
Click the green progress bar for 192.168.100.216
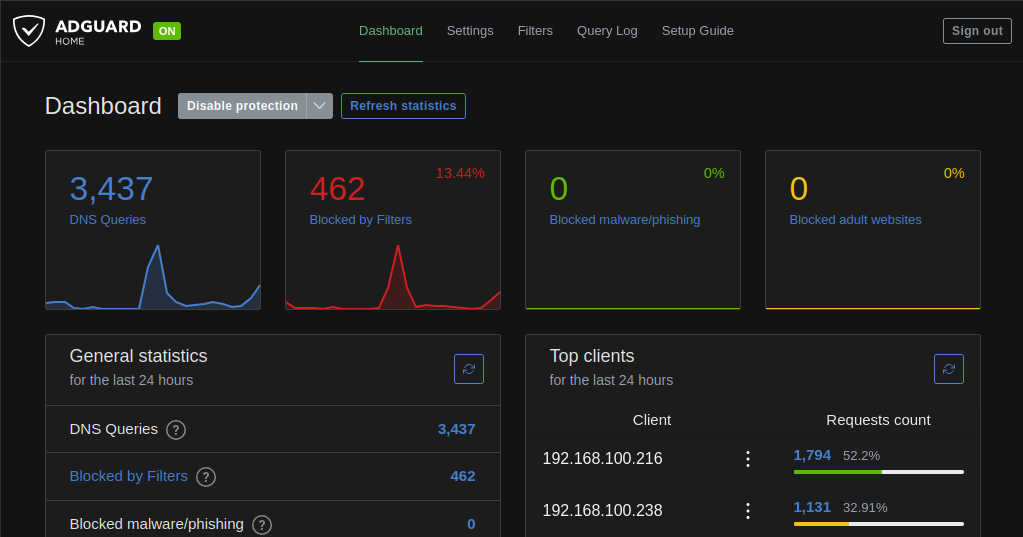[x=838, y=472]
